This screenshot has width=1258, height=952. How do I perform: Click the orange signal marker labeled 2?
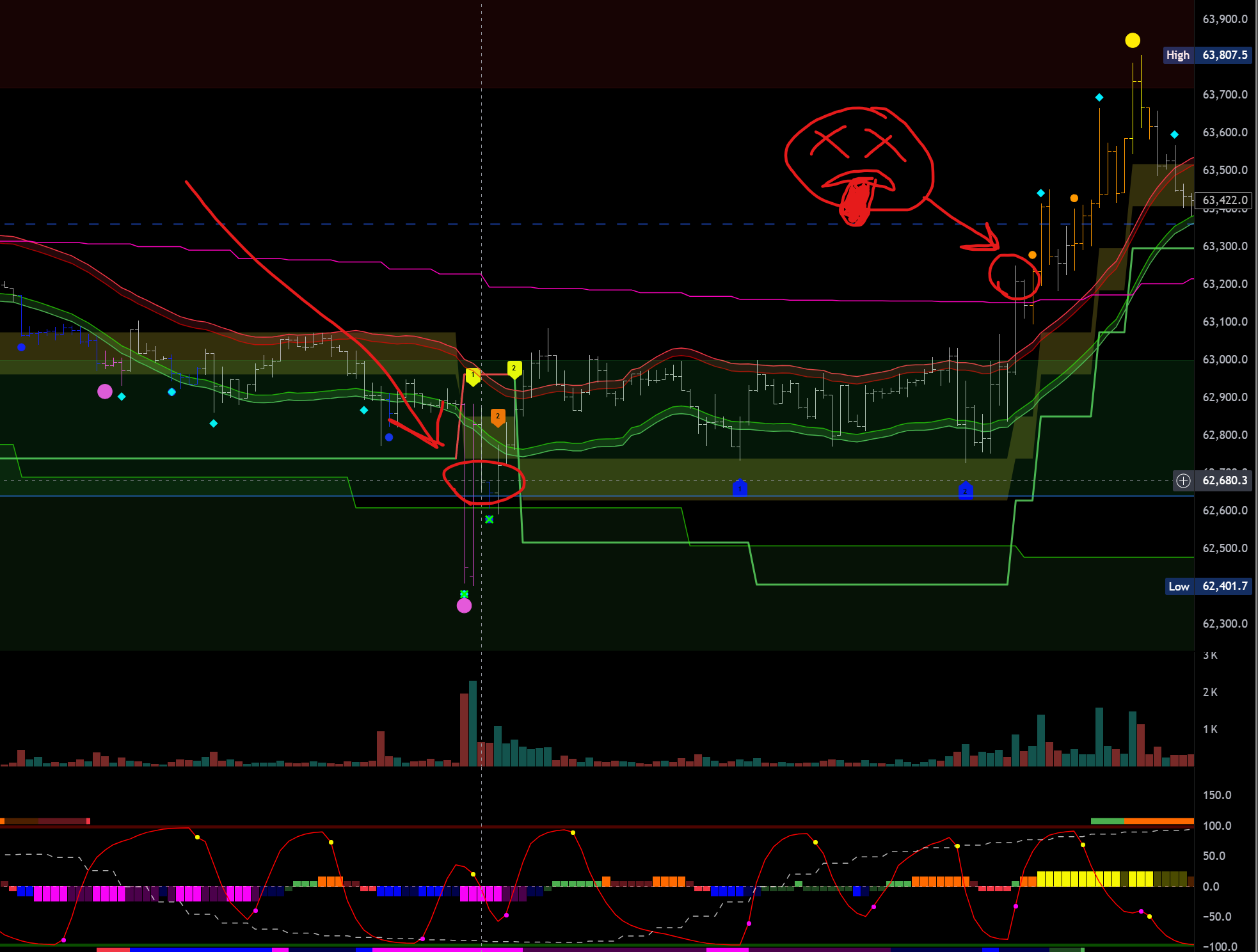(x=498, y=417)
